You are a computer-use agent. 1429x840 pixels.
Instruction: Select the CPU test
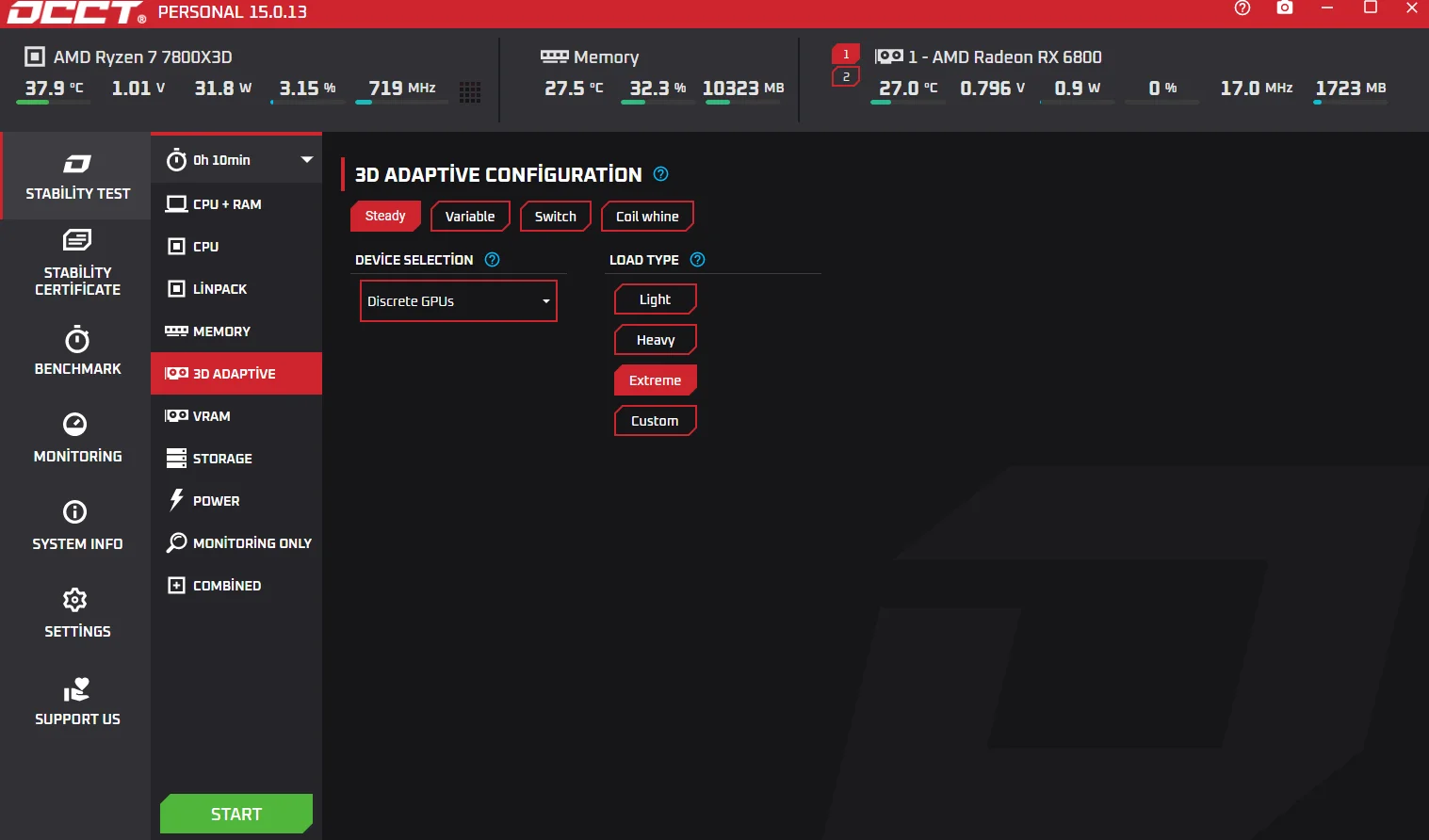(x=236, y=247)
